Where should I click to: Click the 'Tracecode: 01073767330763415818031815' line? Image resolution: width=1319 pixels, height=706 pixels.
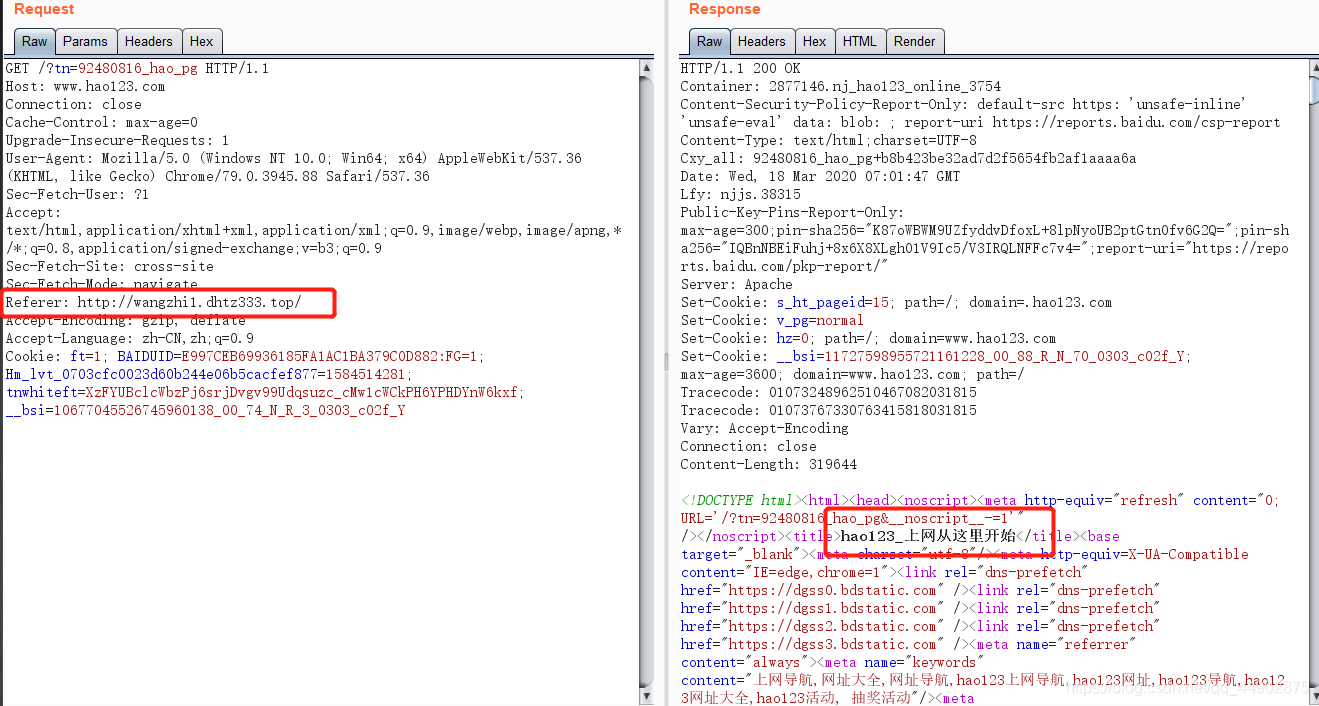click(x=828, y=410)
